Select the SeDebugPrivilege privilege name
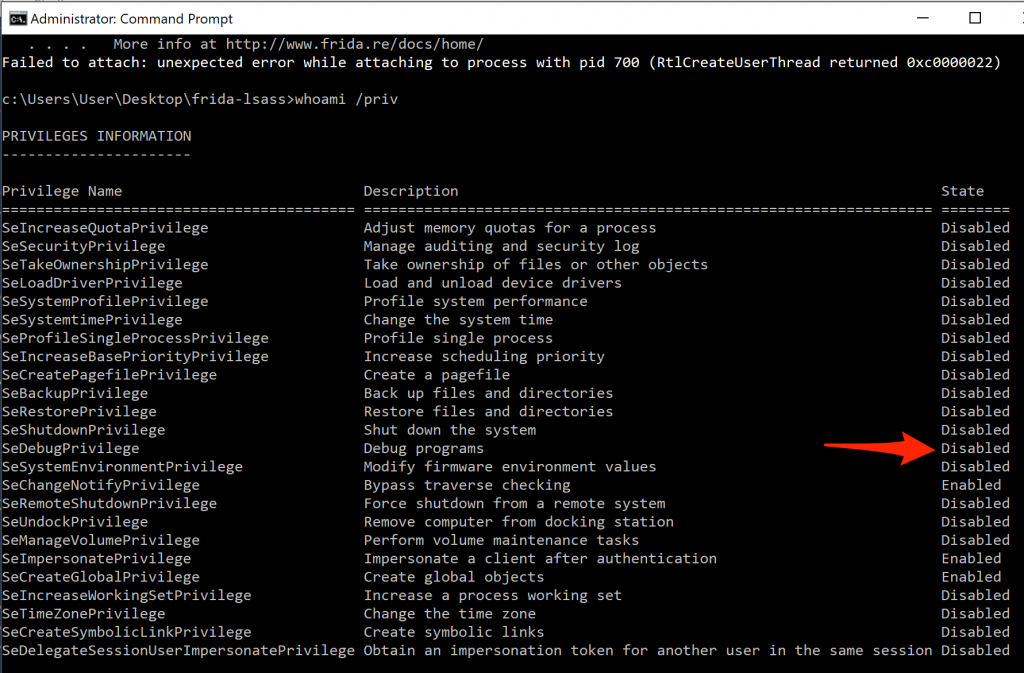The image size is (1024, 673). tap(71, 448)
